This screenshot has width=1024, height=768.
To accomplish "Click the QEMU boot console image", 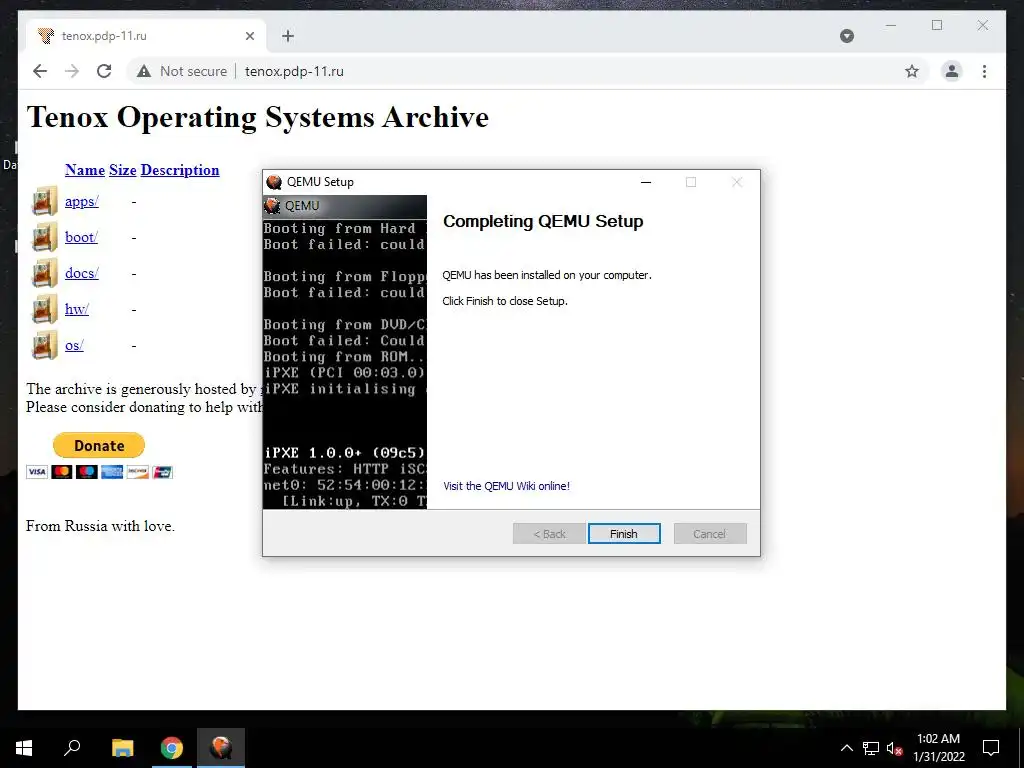I will 345,352.
